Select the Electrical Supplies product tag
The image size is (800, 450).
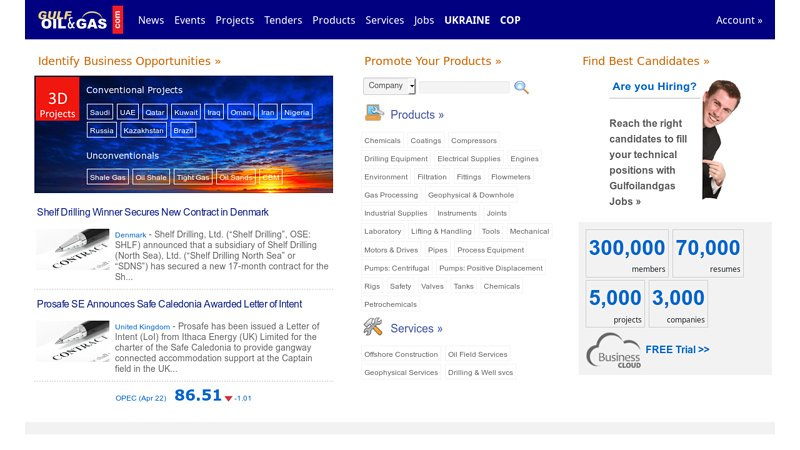tap(469, 159)
